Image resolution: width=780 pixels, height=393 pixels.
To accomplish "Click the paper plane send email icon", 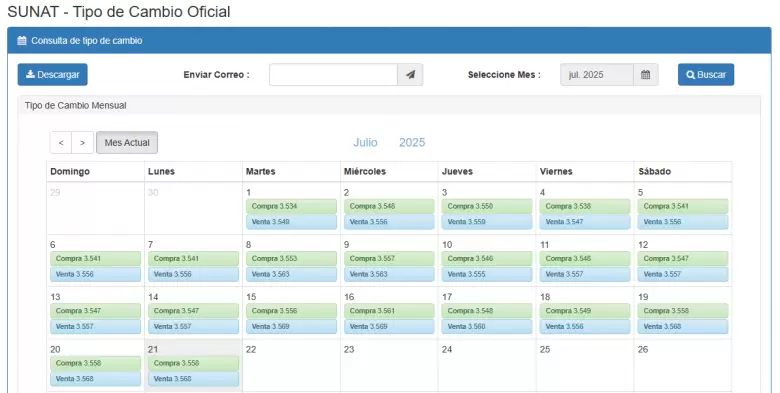I will pyautogui.click(x=410, y=75).
